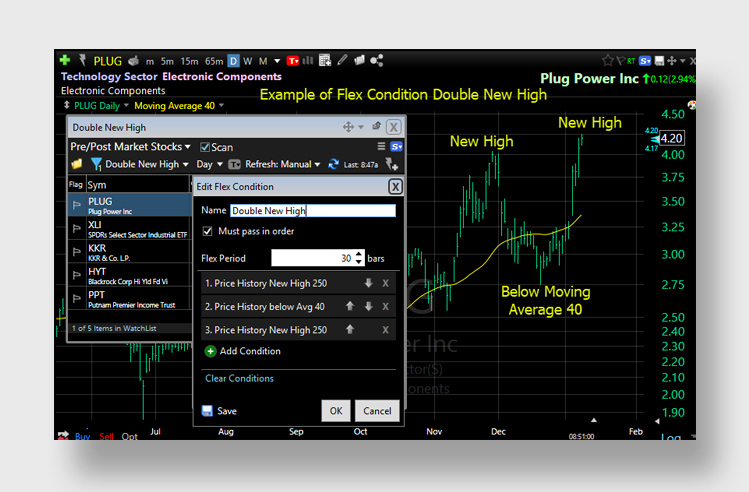Click the Clear Conditions link
This screenshot has height=492, width=749.
(x=239, y=378)
